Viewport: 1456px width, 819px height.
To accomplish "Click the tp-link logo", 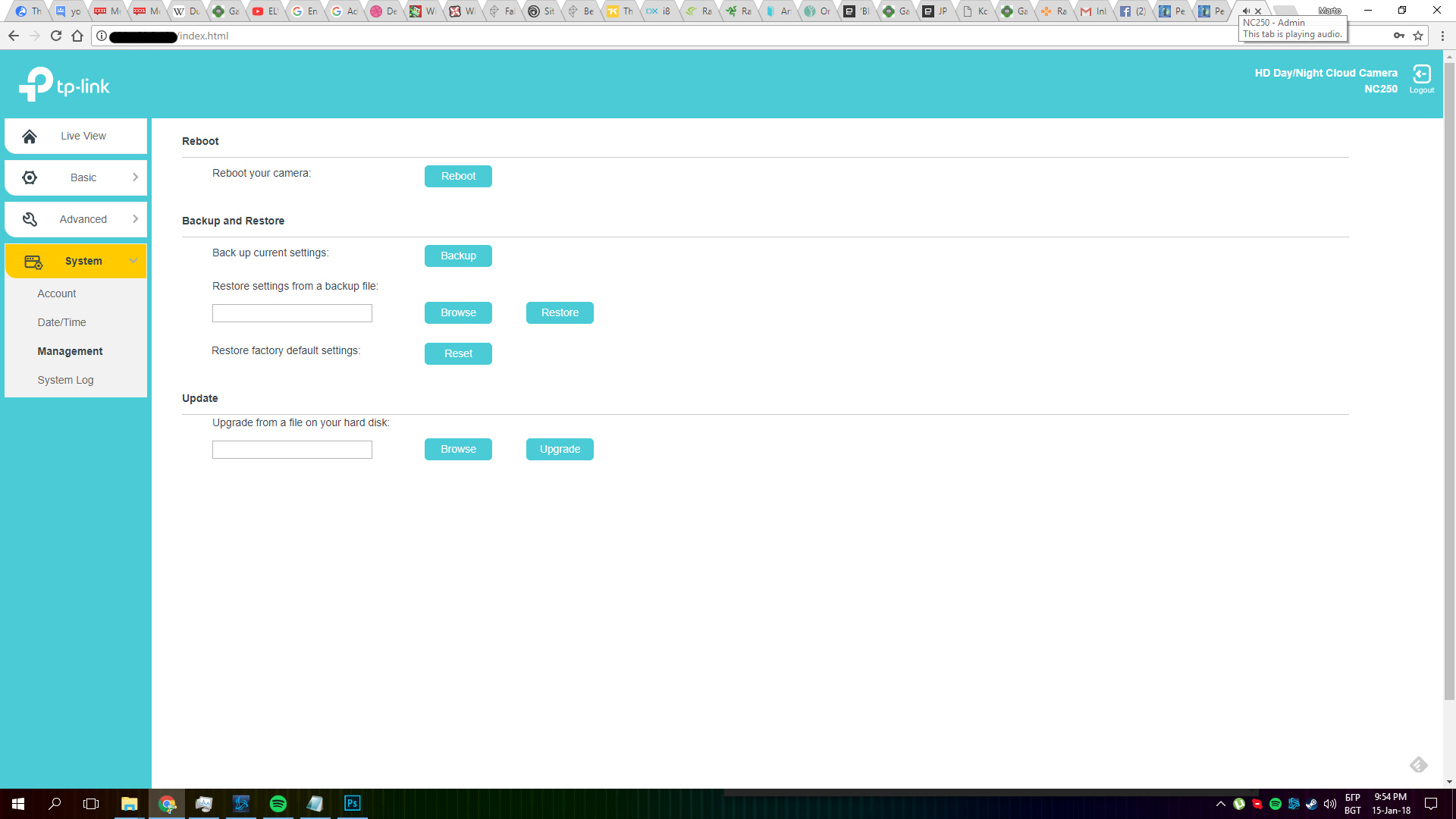I will (x=64, y=85).
